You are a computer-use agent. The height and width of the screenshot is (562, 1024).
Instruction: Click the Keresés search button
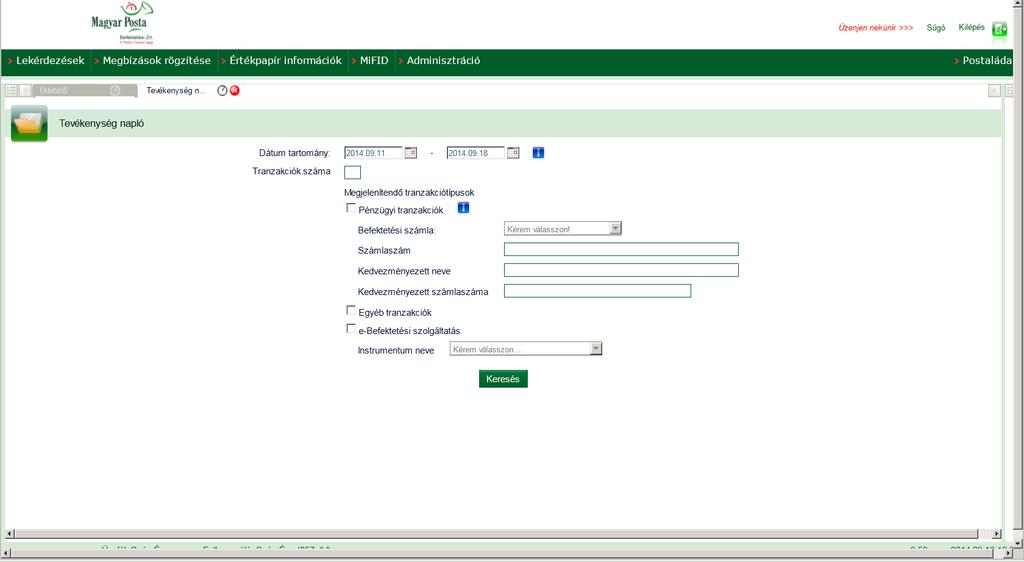point(503,379)
